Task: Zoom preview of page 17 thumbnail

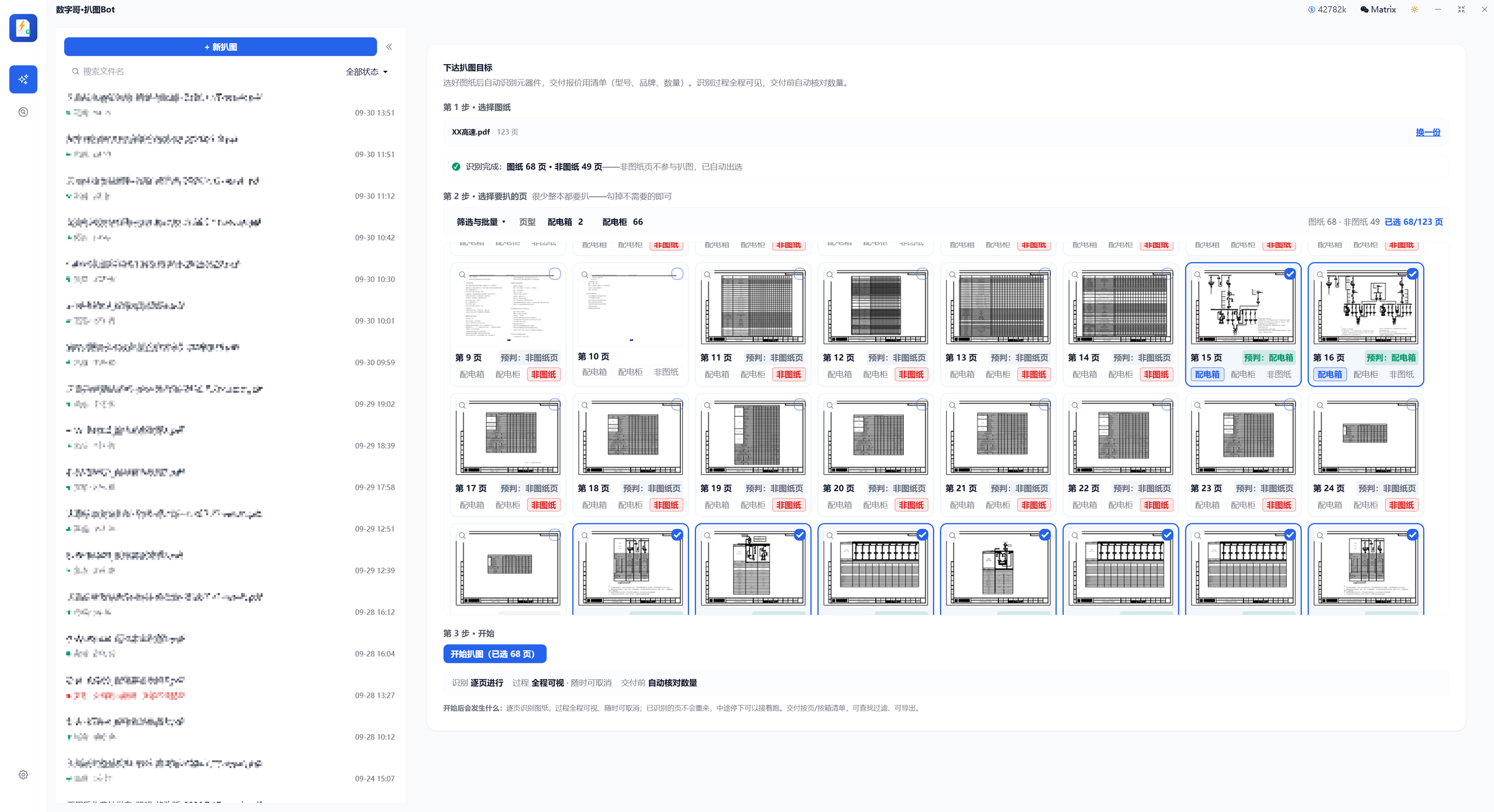Action: pyautogui.click(x=462, y=405)
